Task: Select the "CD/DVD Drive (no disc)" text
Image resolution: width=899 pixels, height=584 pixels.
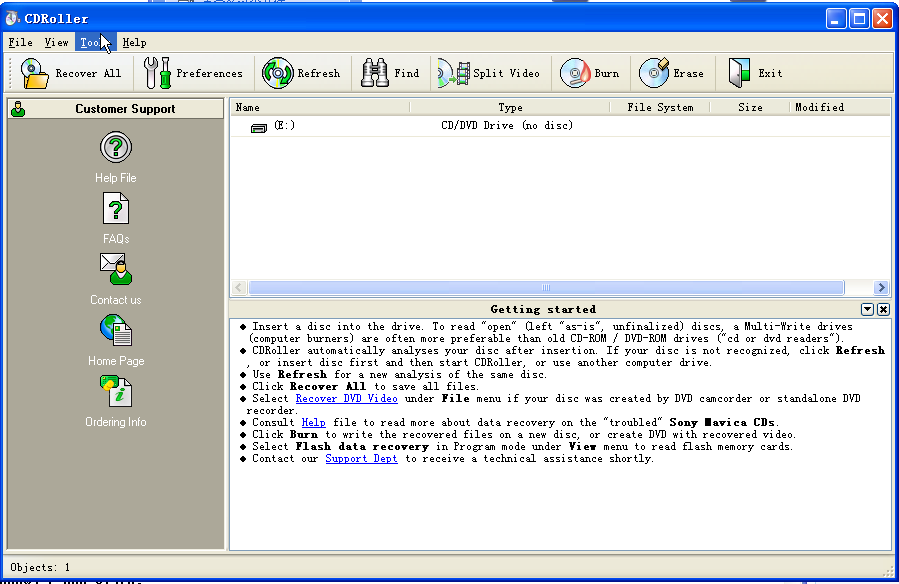Action: click(507, 126)
